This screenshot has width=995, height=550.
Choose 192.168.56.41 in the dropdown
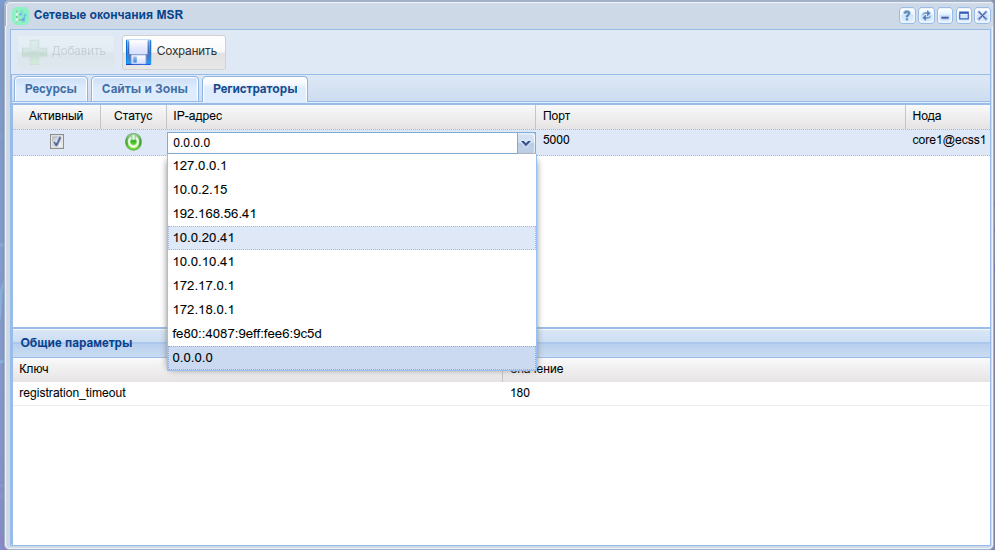(352, 214)
